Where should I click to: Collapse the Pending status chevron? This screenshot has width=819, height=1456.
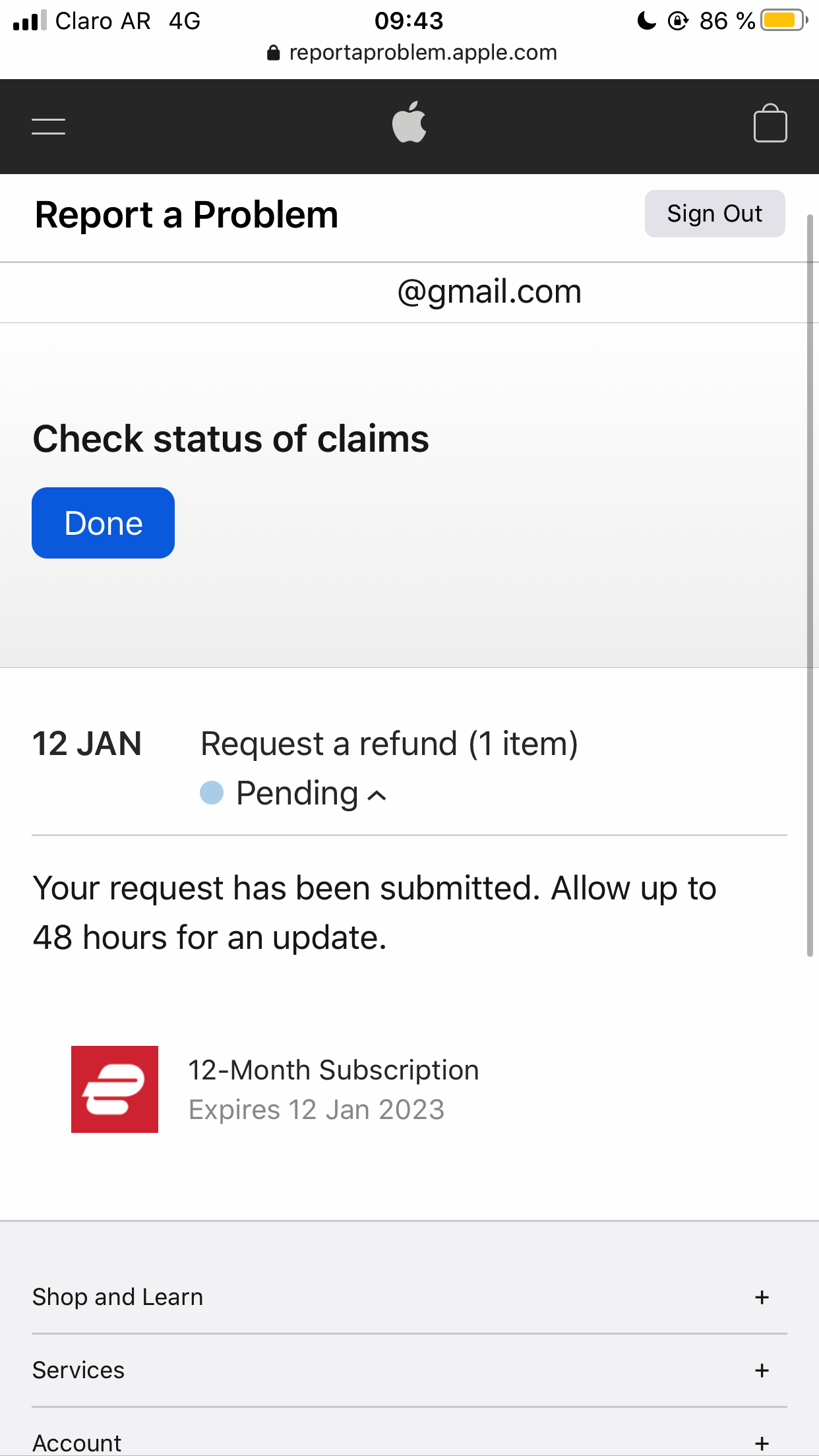pos(377,795)
